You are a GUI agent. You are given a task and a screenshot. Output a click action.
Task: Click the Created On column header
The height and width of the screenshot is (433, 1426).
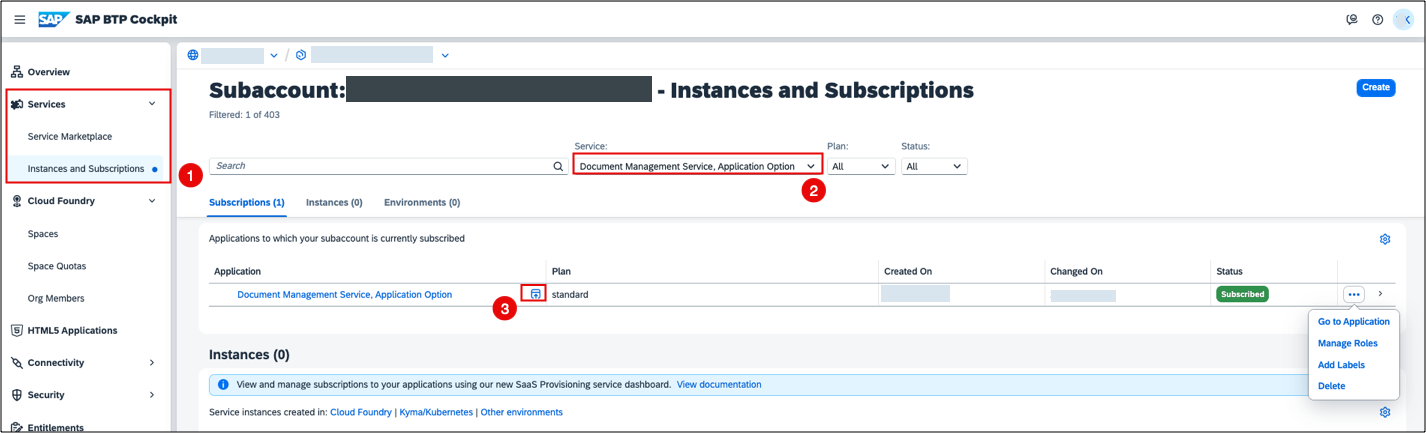coord(909,272)
